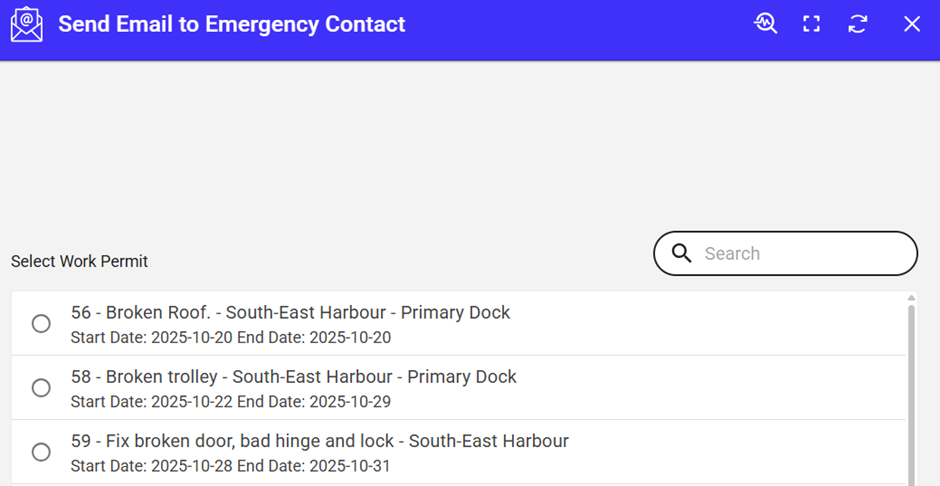
Task: Select radio for permit 56 Broken Roof
Action: click(41, 323)
